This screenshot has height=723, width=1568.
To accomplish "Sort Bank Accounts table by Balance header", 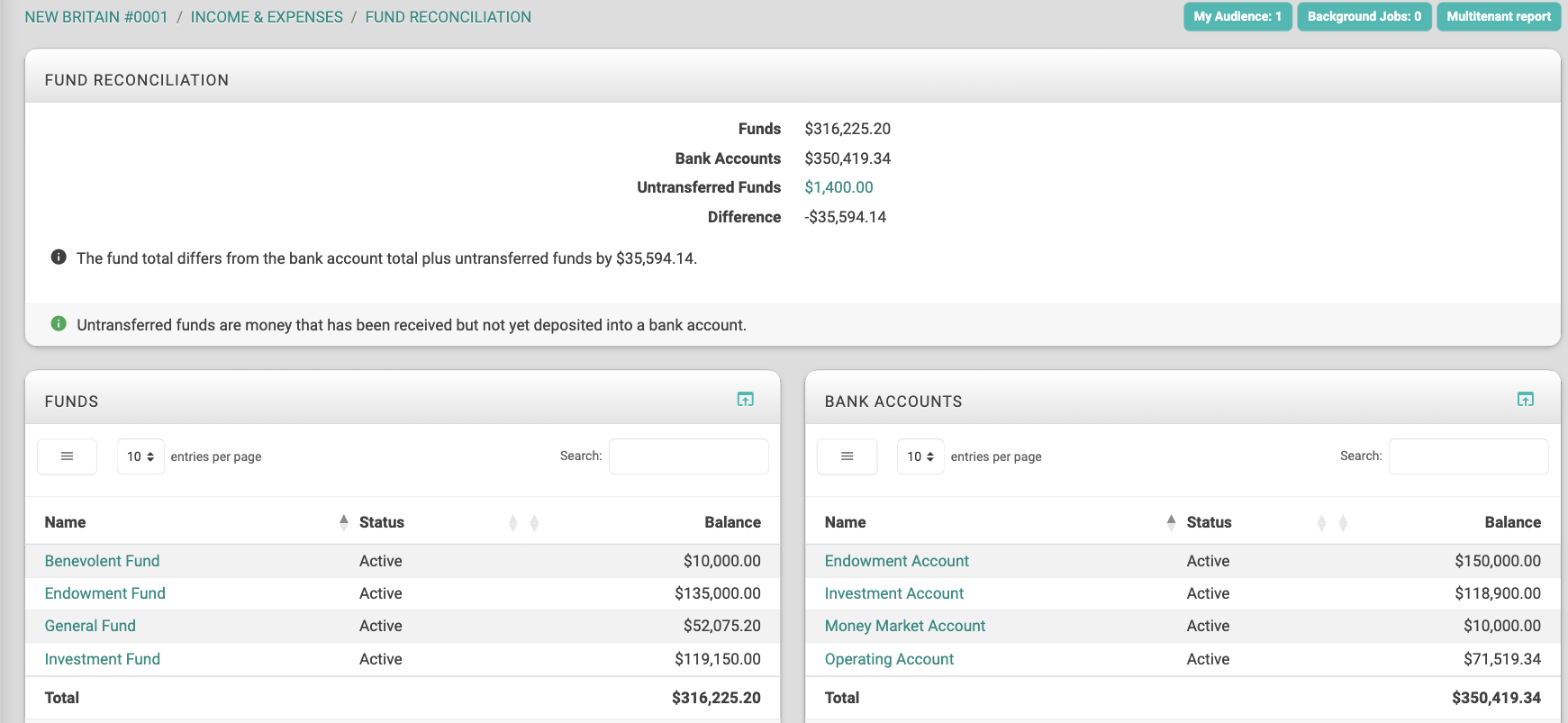I will click(1513, 522).
